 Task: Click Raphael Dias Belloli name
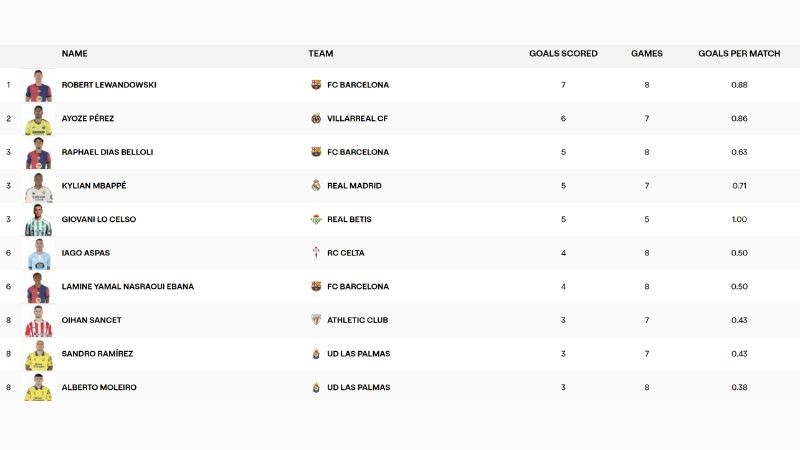coord(107,152)
